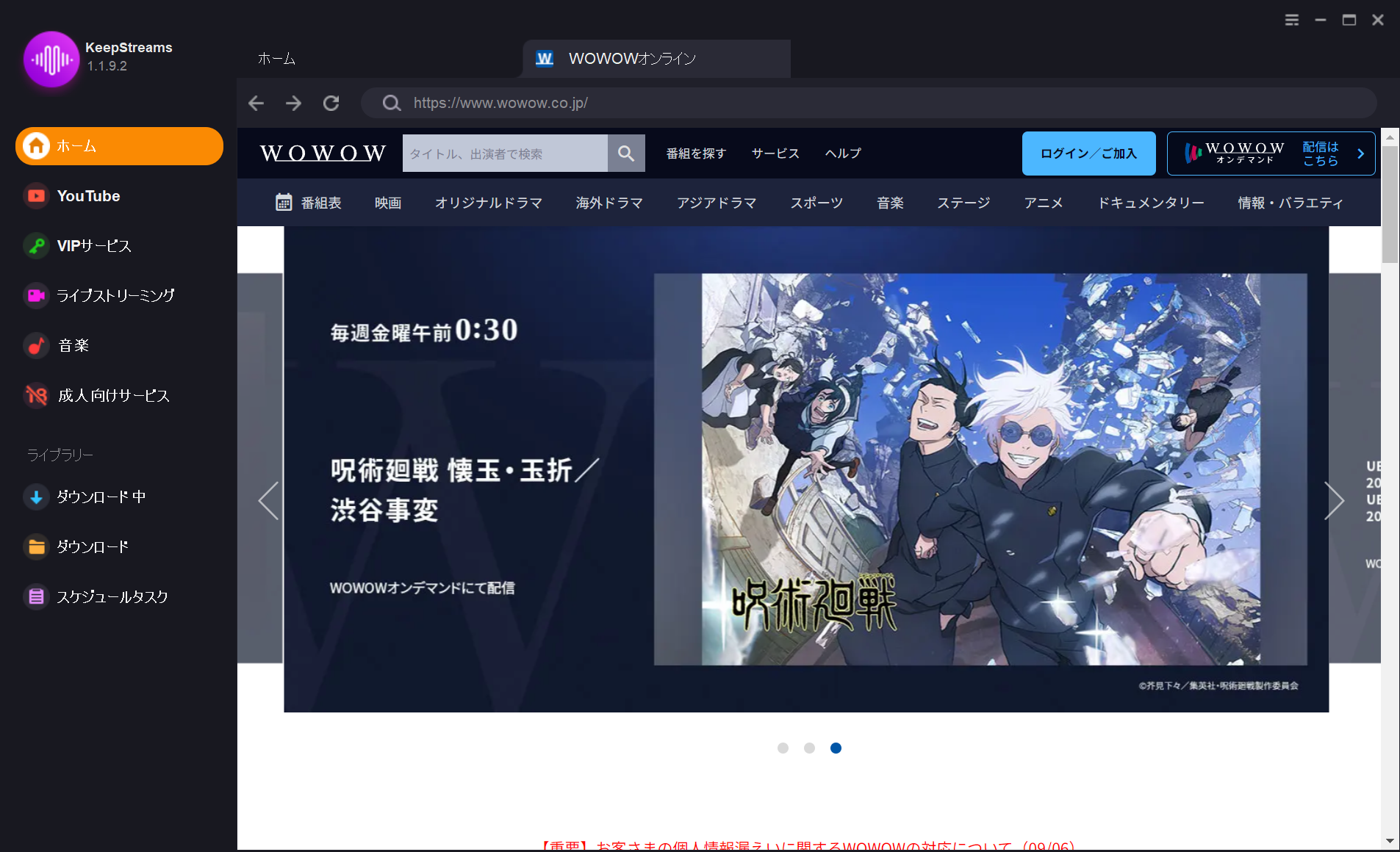Image resolution: width=1400 pixels, height=852 pixels.
Task: Click the orange downloads folder icon
Action: pyautogui.click(x=36, y=546)
